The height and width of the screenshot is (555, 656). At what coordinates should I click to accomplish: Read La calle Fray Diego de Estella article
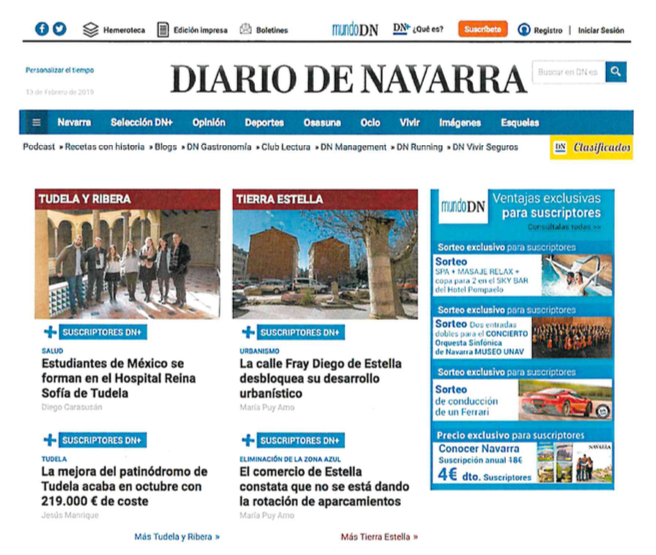[x=320, y=379]
